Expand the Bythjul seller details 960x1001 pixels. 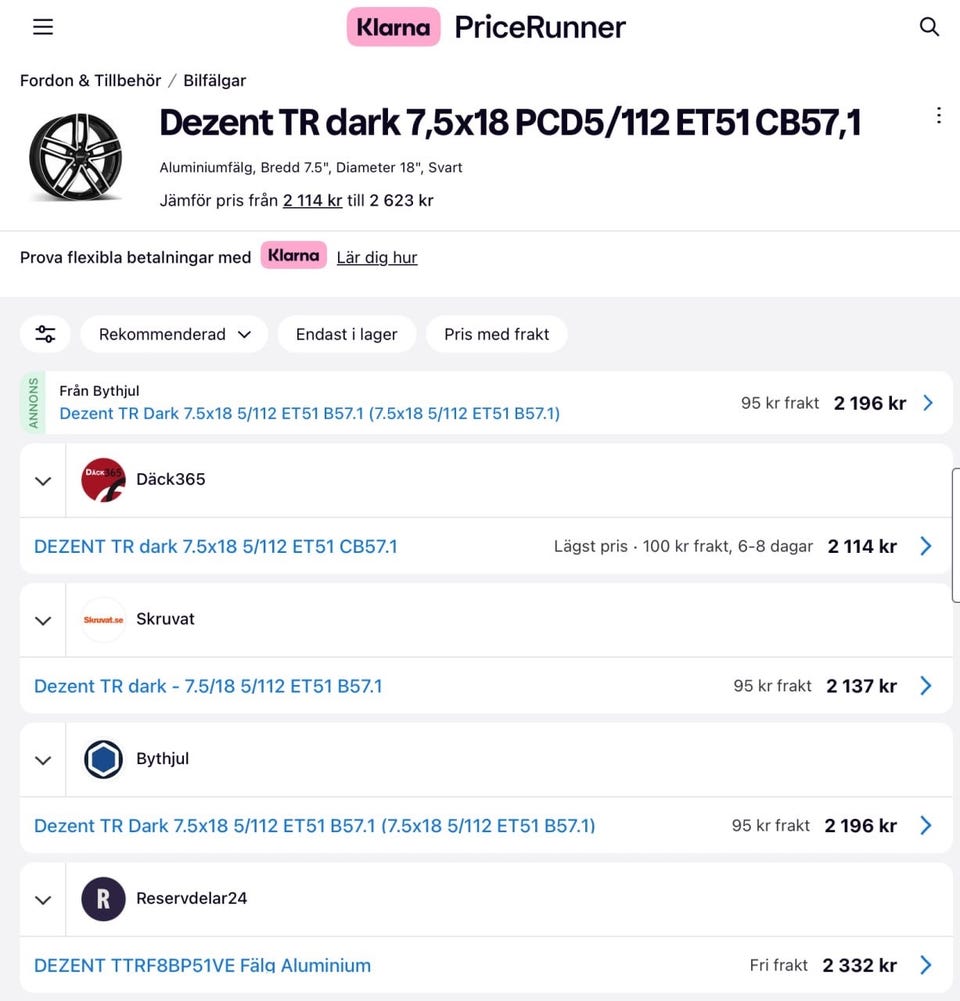[x=43, y=760]
